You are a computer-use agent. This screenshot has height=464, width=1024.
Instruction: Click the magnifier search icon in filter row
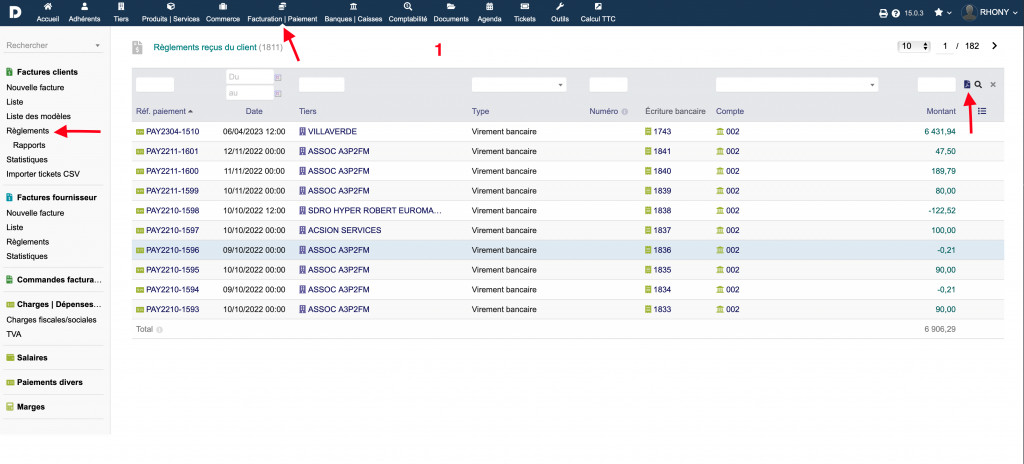978,85
